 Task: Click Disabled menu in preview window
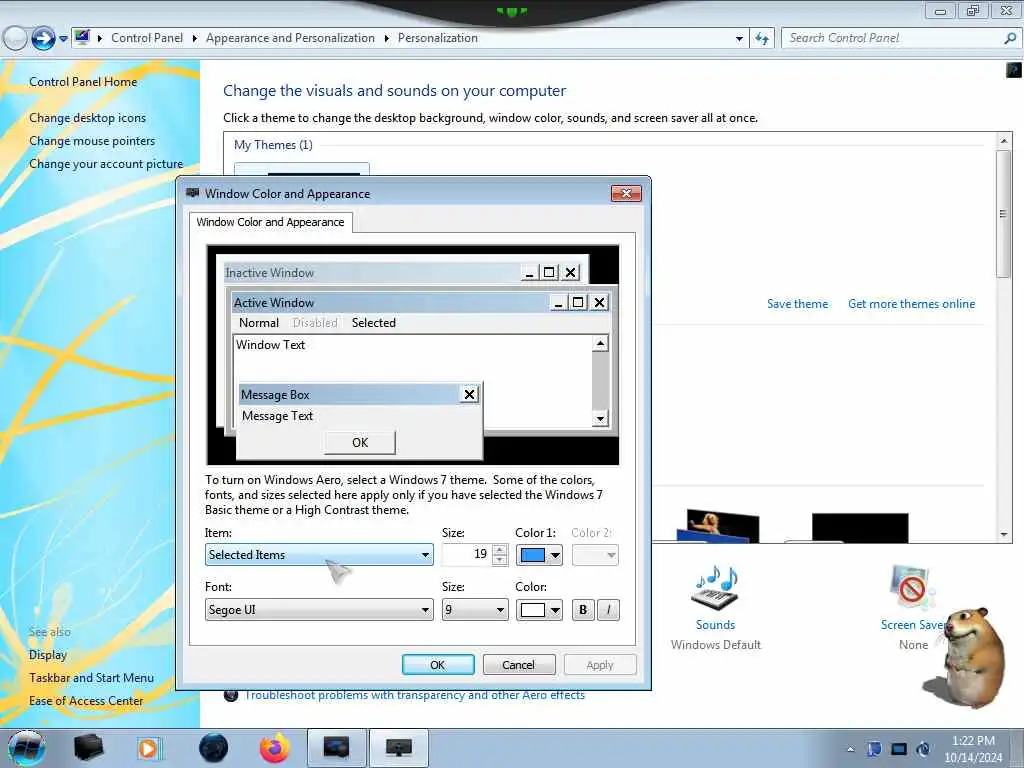coord(315,323)
